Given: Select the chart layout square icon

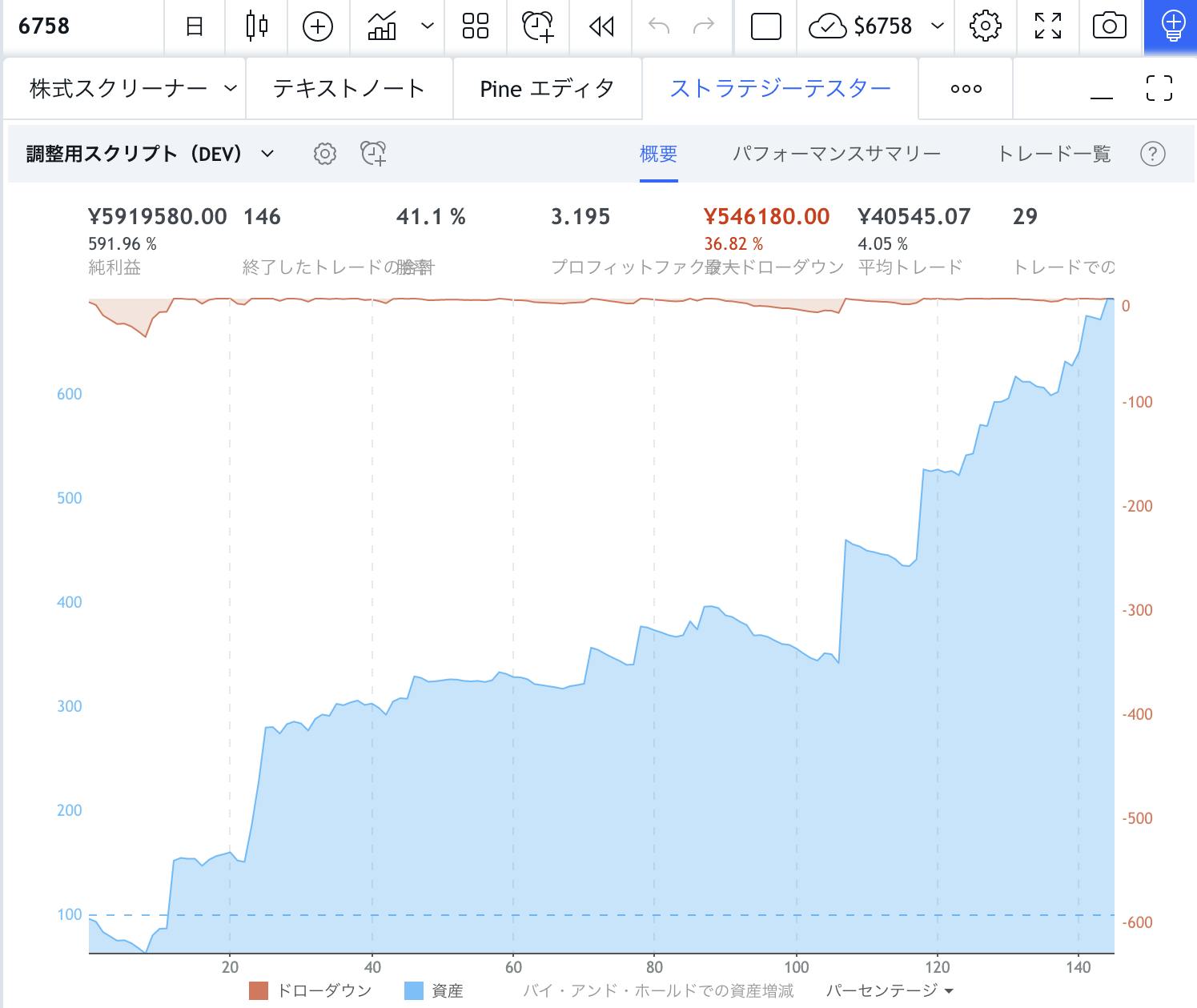Looking at the screenshot, I should [x=766, y=26].
